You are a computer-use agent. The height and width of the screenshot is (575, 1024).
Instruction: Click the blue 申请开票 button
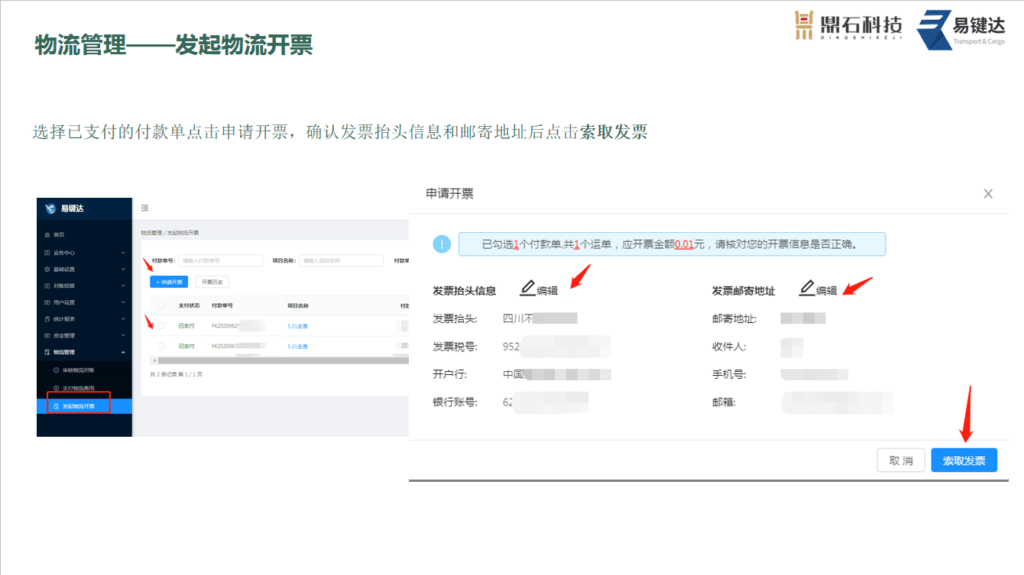click(169, 282)
